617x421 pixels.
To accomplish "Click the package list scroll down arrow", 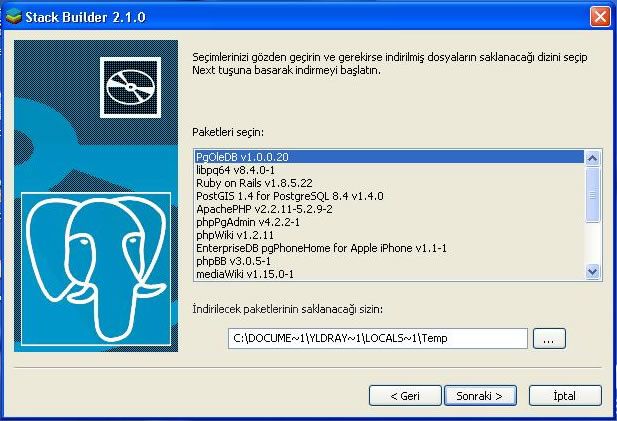I will pyautogui.click(x=592, y=271).
